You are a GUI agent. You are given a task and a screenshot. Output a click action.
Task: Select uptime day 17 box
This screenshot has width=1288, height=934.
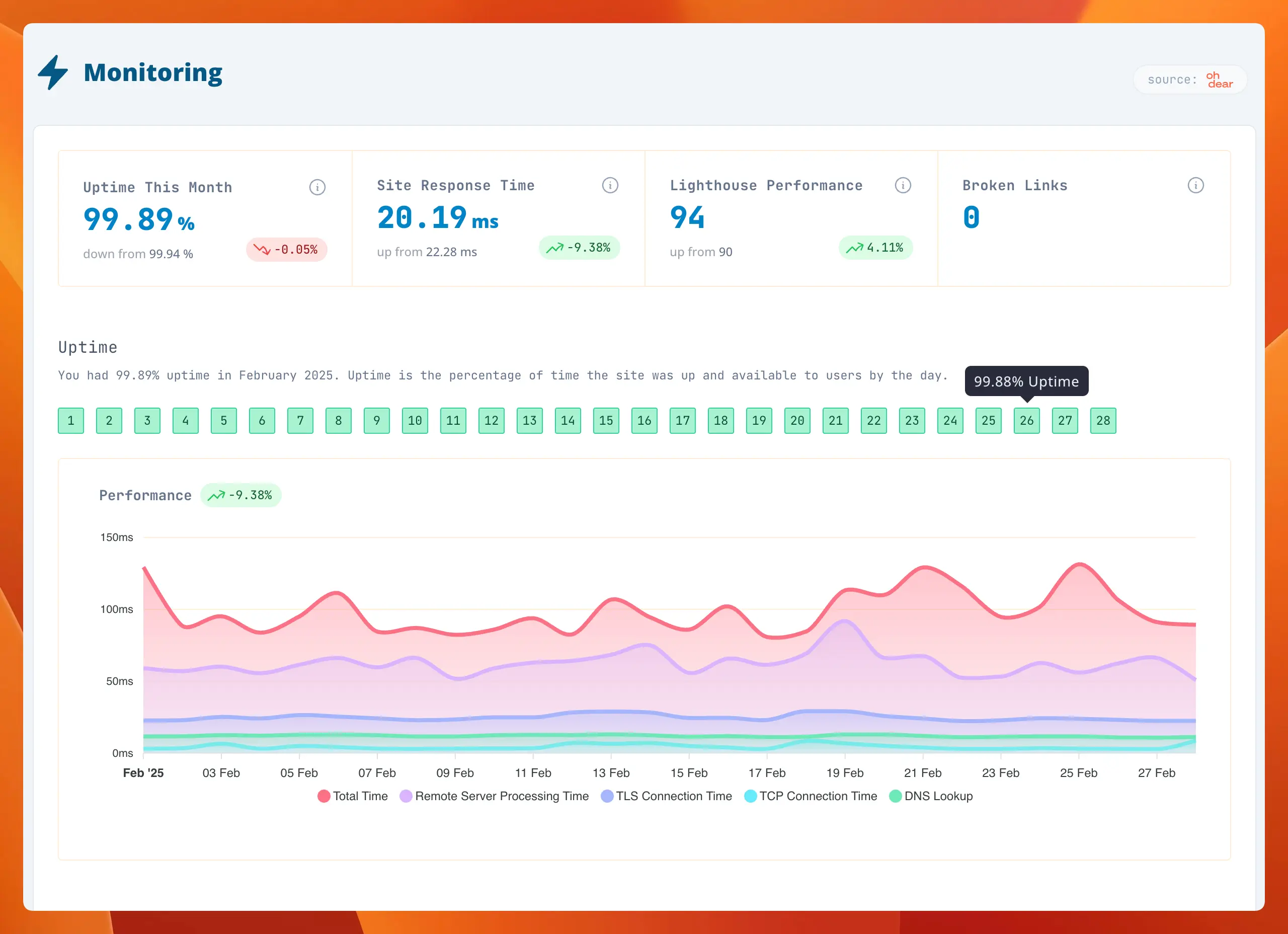click(x=683, y=420)
